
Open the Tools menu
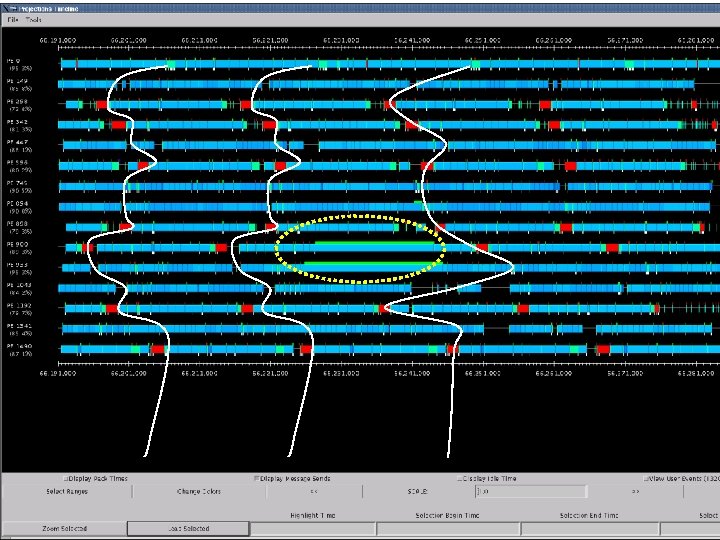[x=34, y=20]
